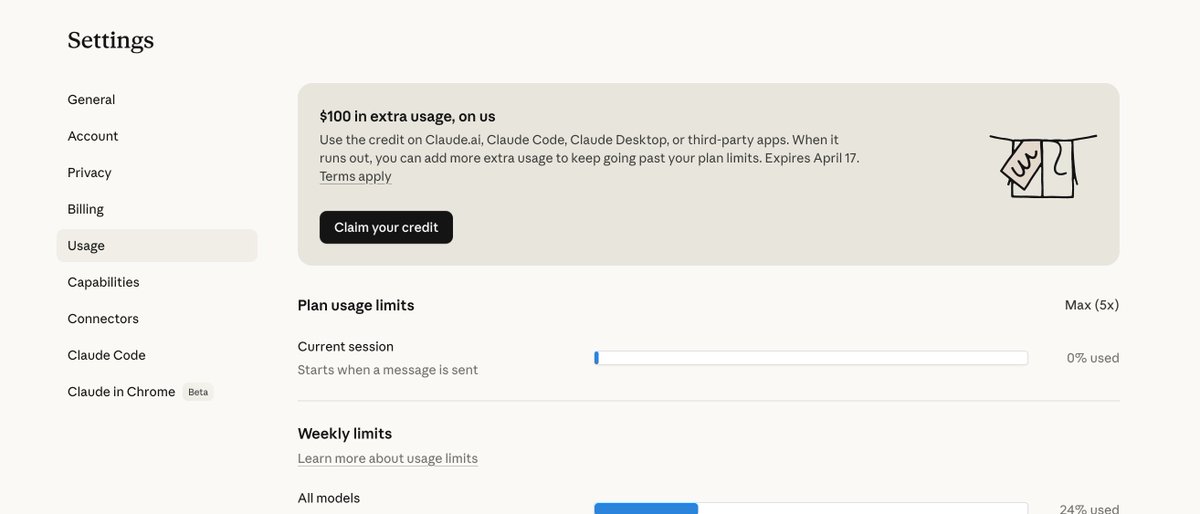
Task: Open the Terms apply link
Action: pyautogui.click(x=355, y=177)
